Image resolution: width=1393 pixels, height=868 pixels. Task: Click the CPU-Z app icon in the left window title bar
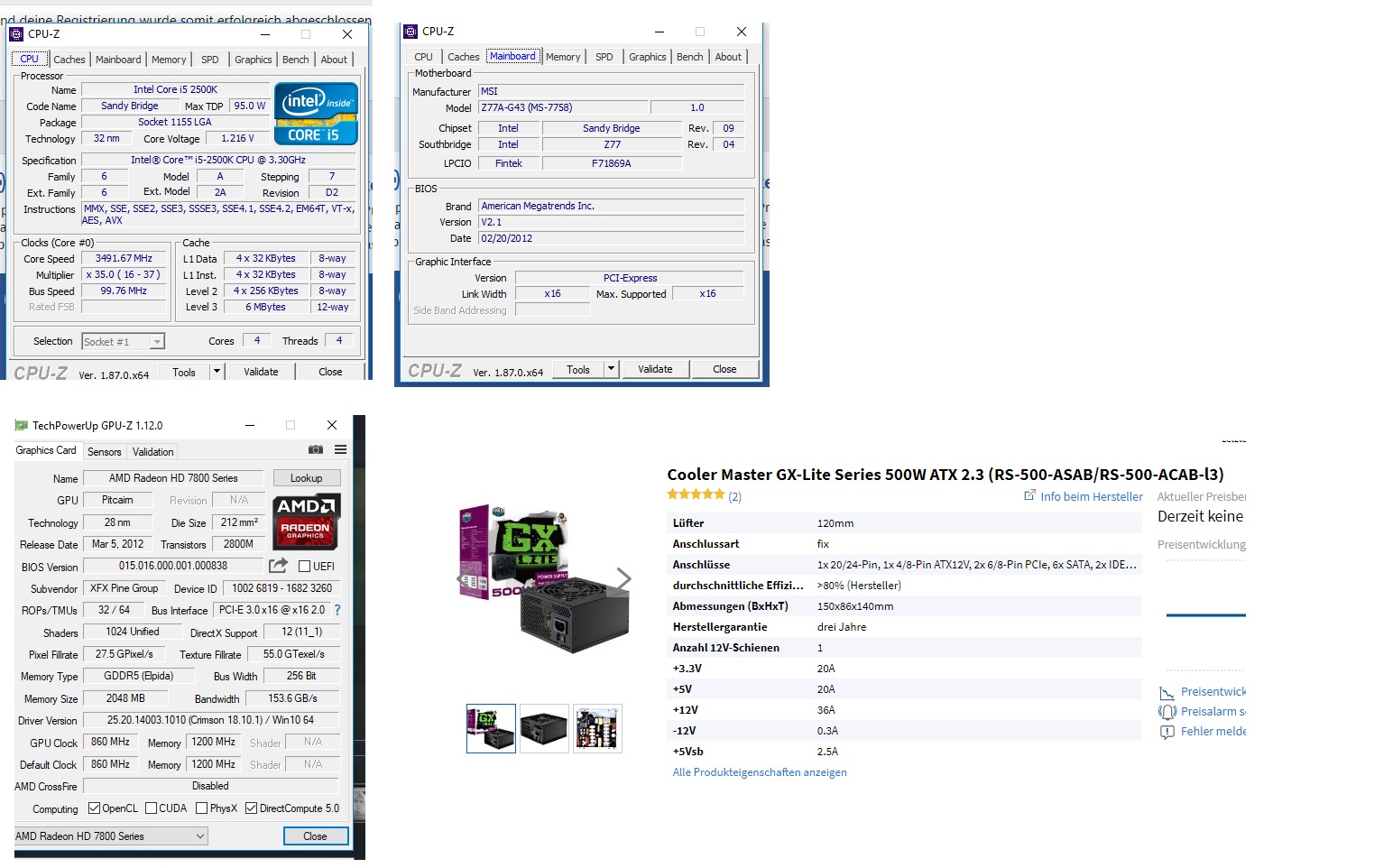[16, 34]
